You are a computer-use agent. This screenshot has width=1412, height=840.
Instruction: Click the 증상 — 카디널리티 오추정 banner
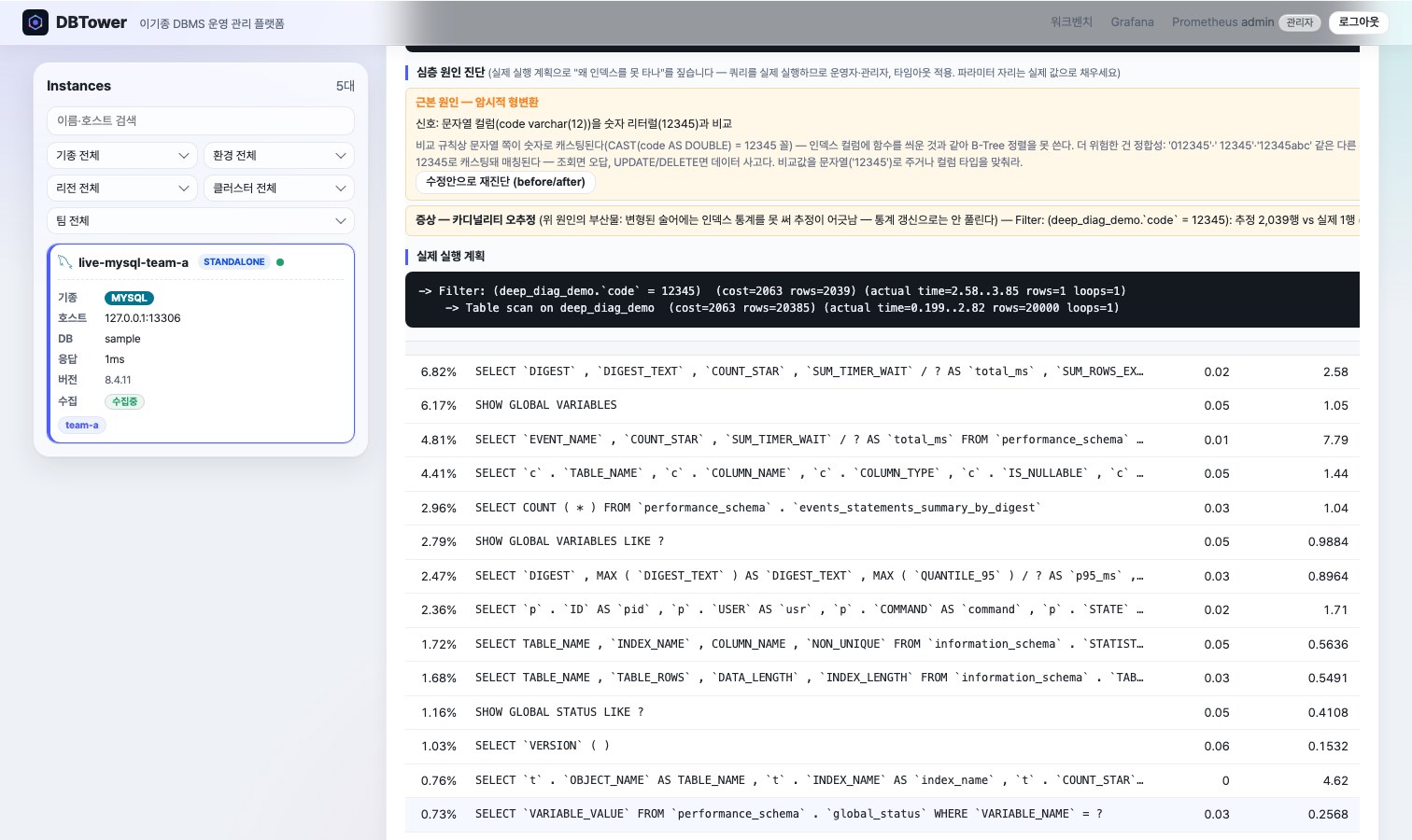click(x=882, y=220)
